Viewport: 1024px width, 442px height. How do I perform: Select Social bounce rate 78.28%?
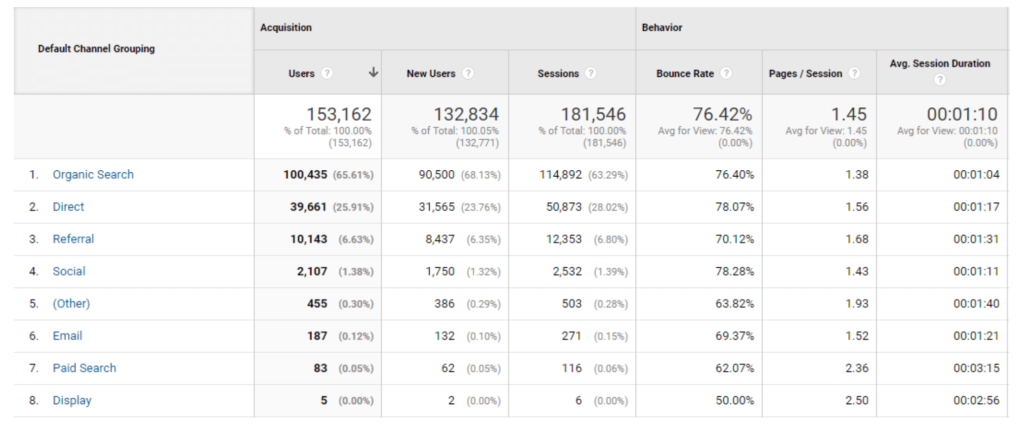(x=735, y=272)
